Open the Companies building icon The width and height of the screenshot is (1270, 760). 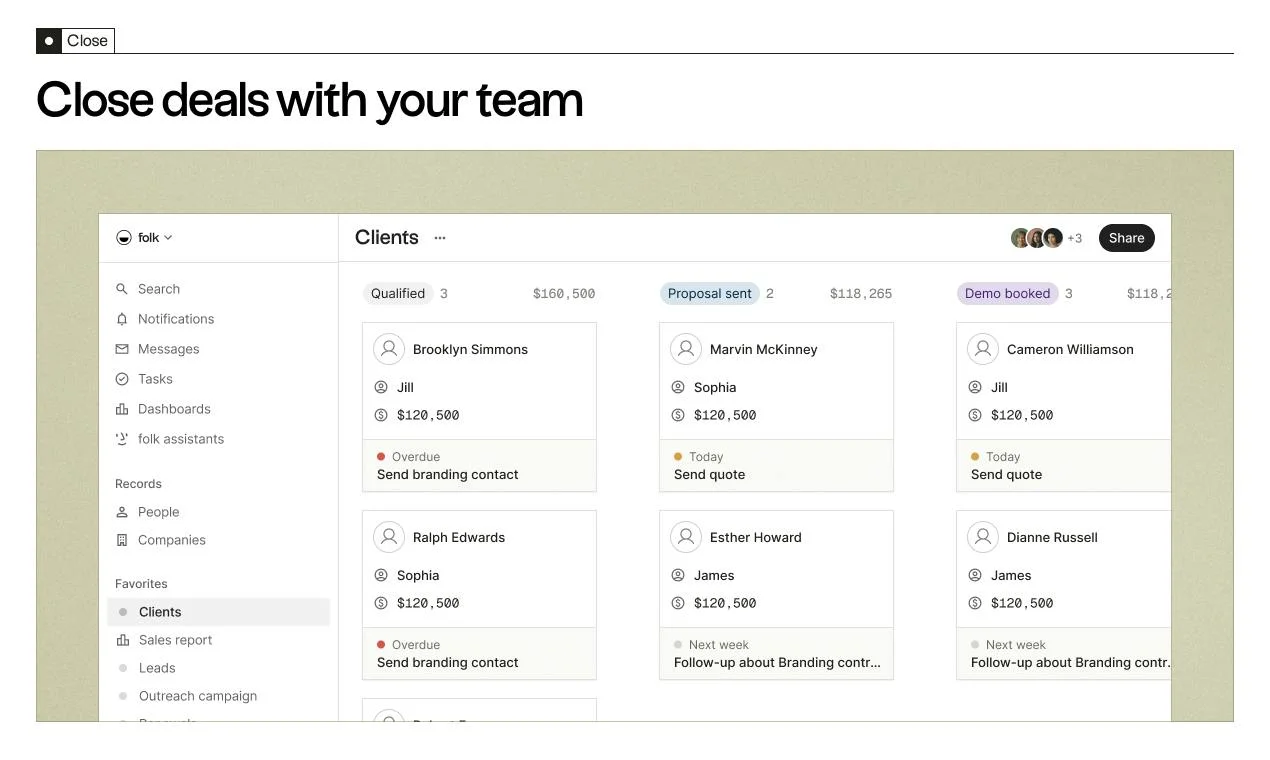point(122,540)
